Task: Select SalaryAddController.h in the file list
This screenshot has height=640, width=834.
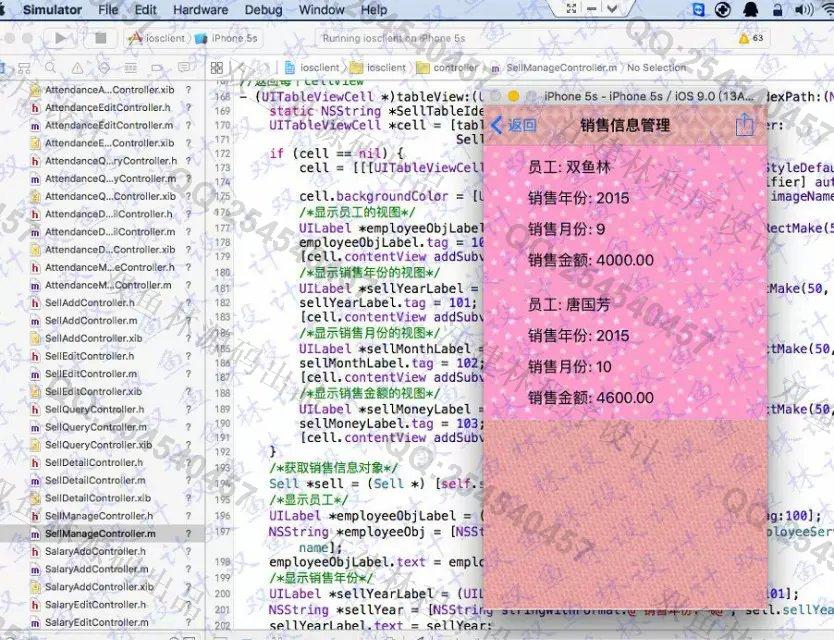Action: [x=96, y=552]
